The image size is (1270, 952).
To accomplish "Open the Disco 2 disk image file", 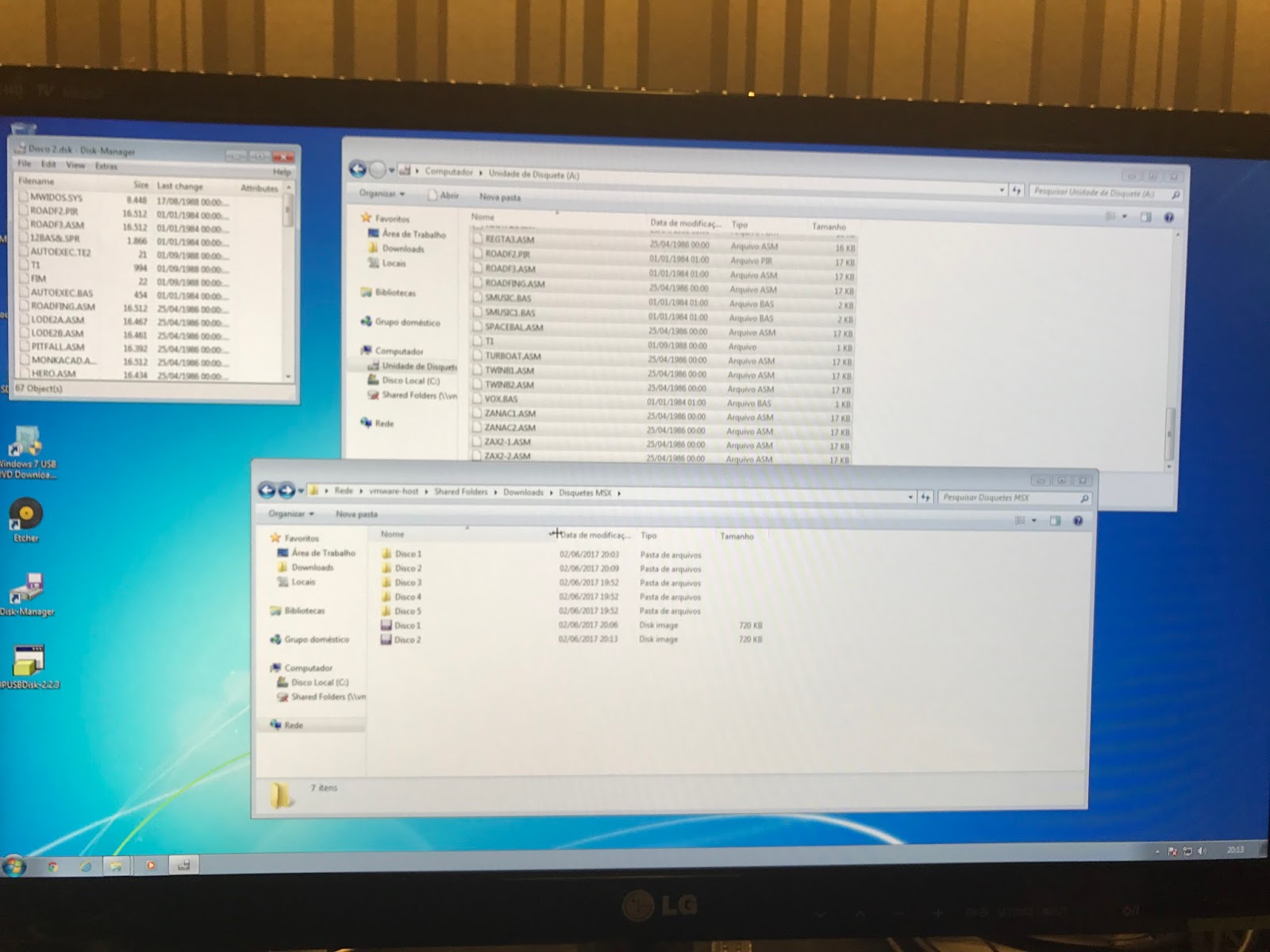I will pos(407,639).
